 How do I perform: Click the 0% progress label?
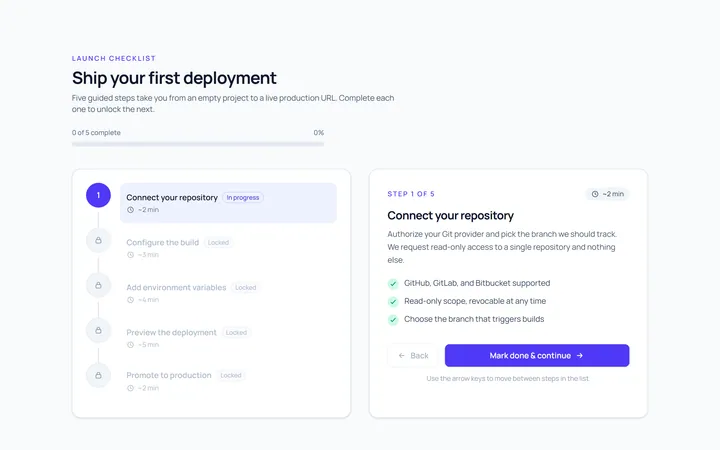(x=319, y=133)
